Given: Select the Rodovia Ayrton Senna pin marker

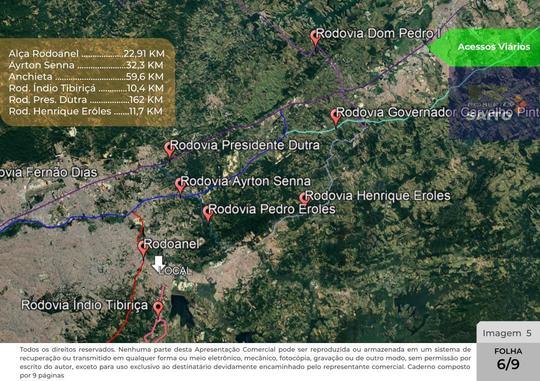Looking at the screenshot, I should tap(180, 185).
